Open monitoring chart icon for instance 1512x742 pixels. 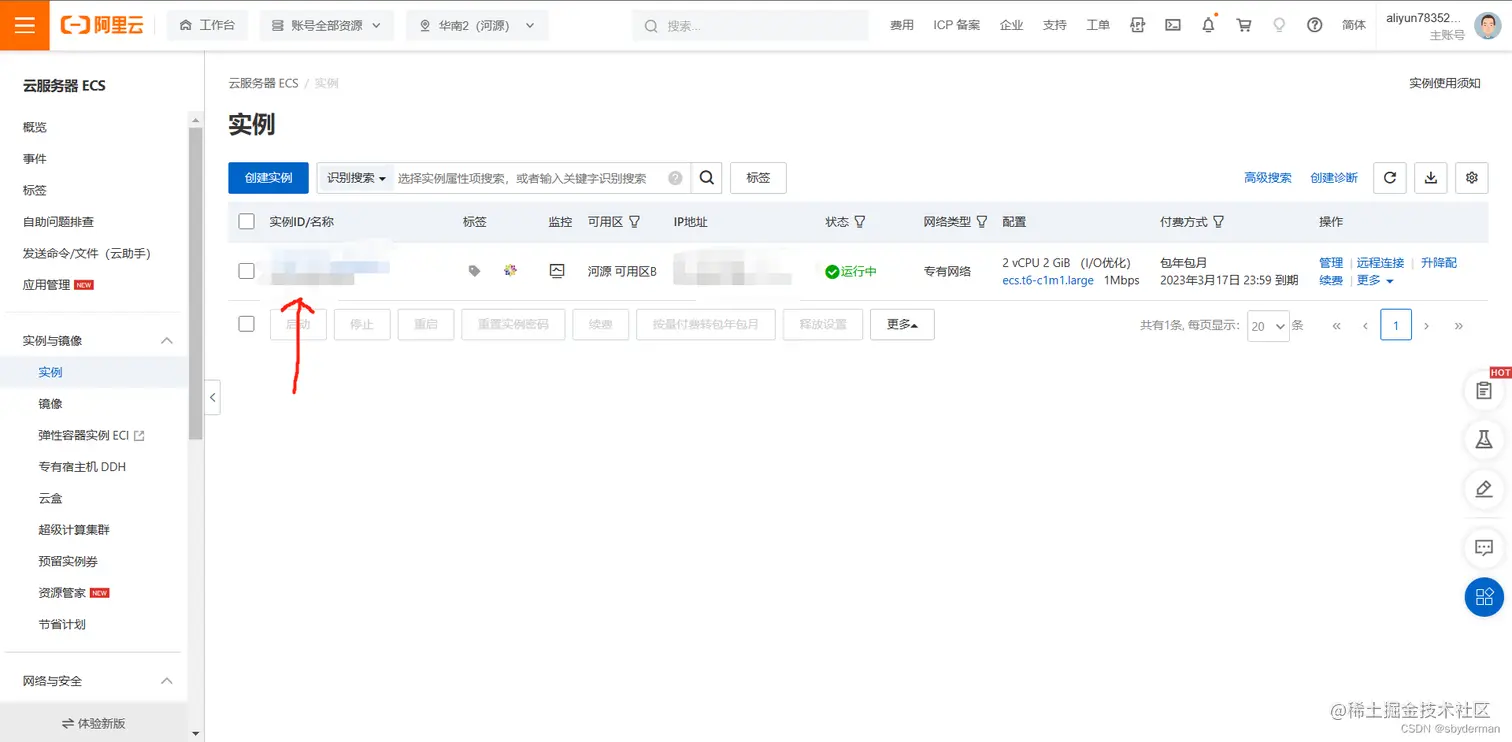point(557,271)
